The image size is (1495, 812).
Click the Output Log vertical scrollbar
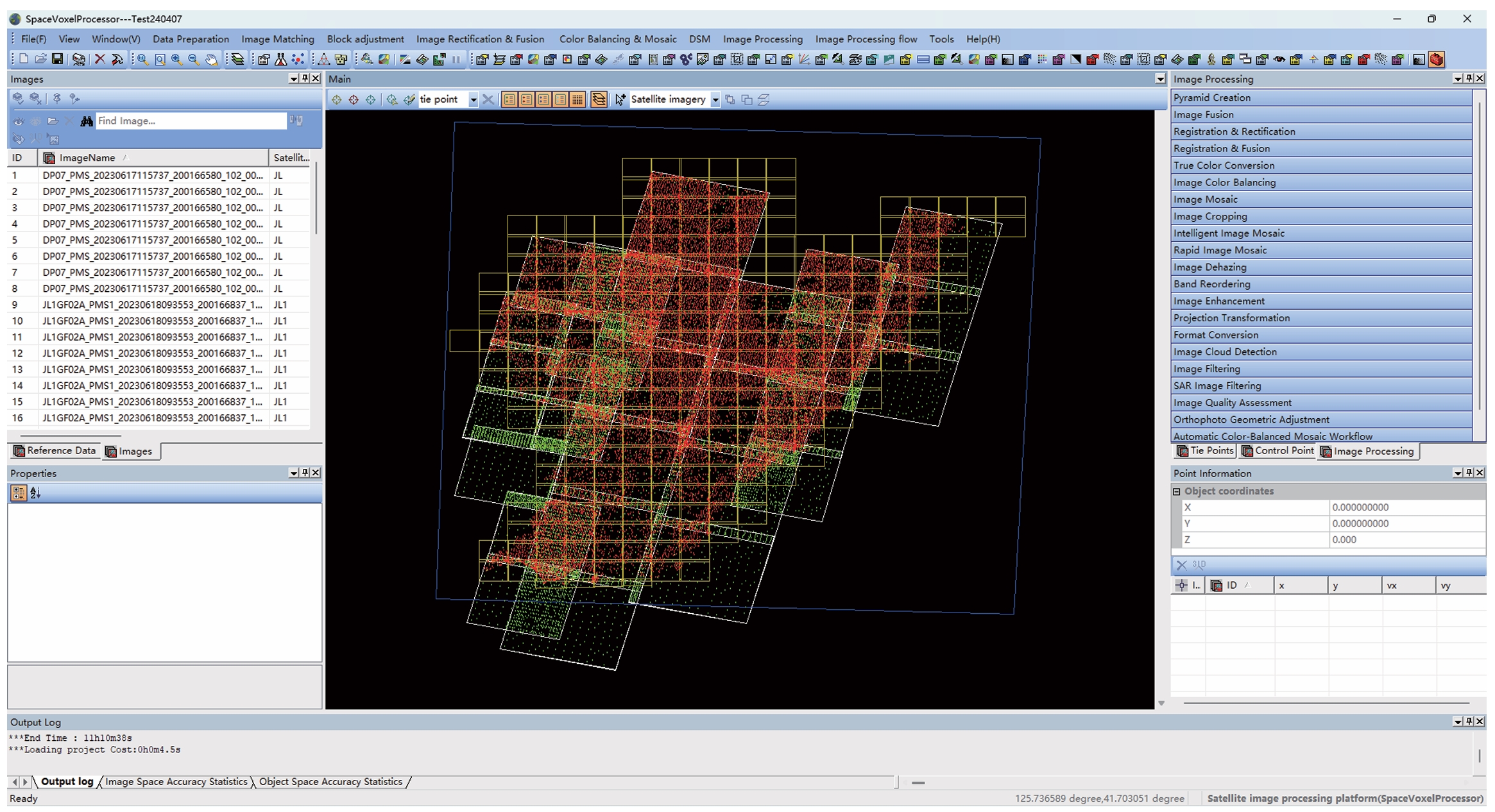[x=1479, y=756]
